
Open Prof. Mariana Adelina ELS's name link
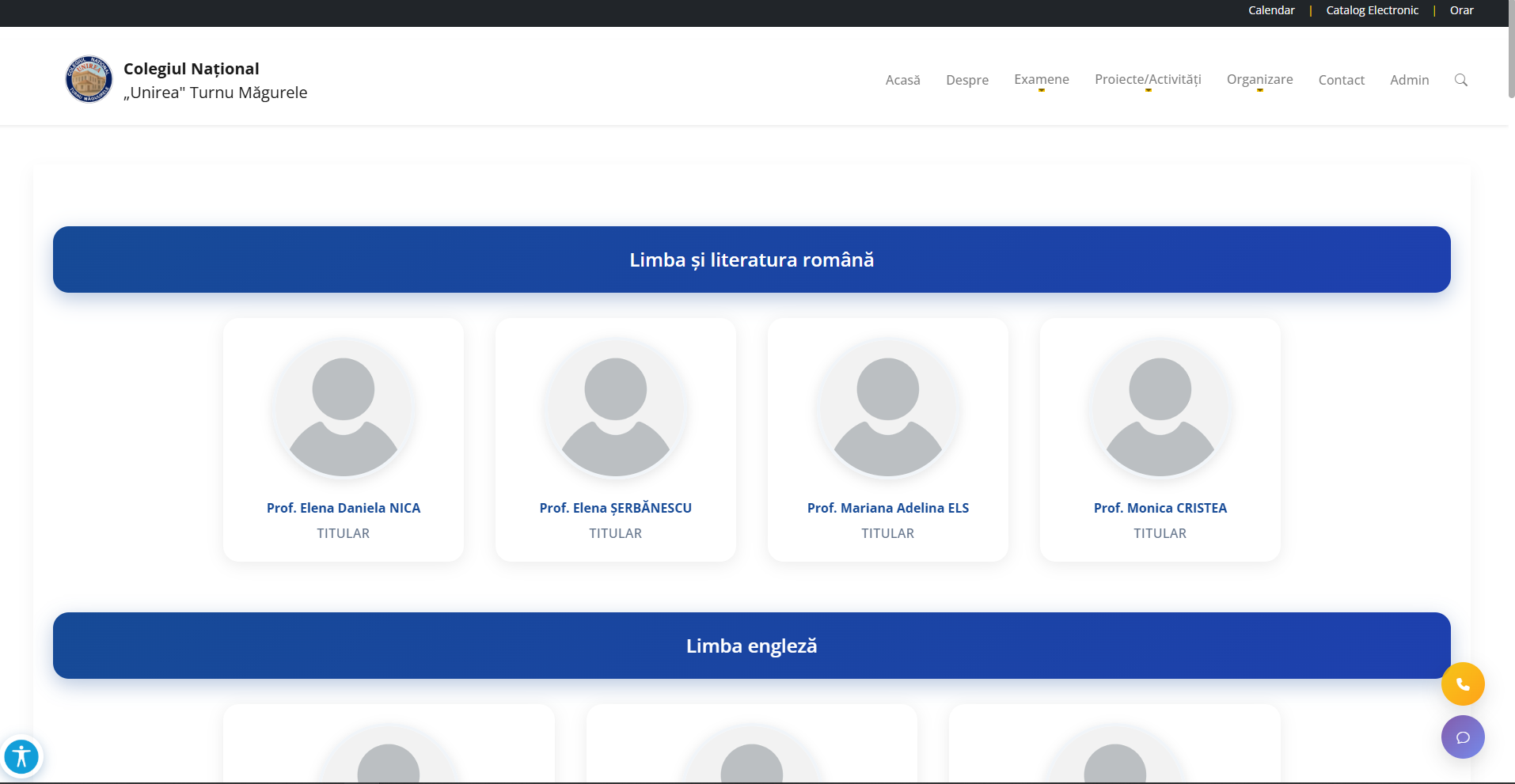(x=888, y=508)
